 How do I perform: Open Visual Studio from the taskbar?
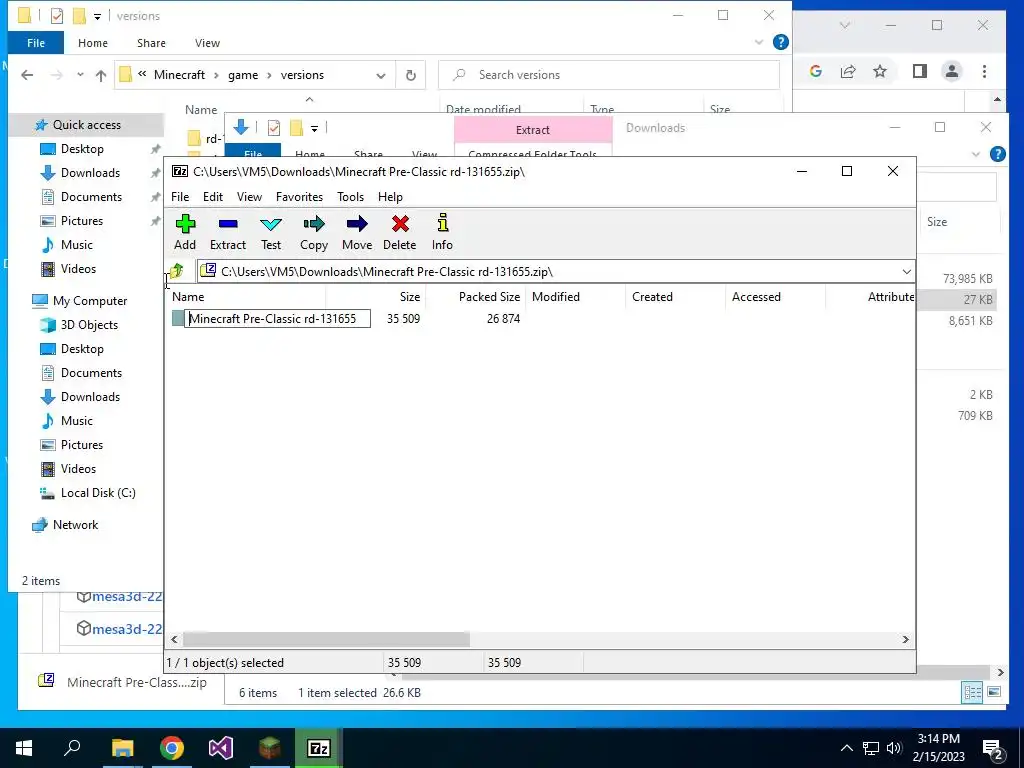click(x=221, y=748)
